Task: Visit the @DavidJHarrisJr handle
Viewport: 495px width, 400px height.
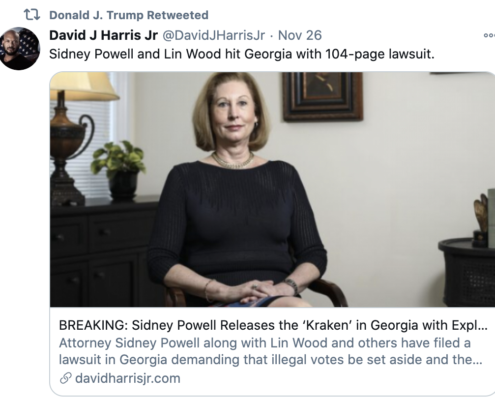Action: click(214, 35)
